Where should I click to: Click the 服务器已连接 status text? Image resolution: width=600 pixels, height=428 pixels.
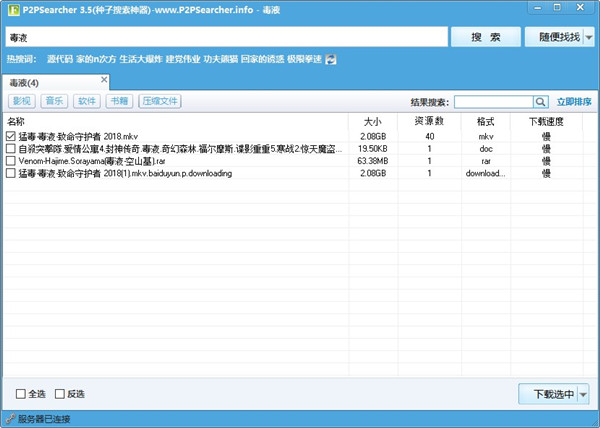[44, 419]
